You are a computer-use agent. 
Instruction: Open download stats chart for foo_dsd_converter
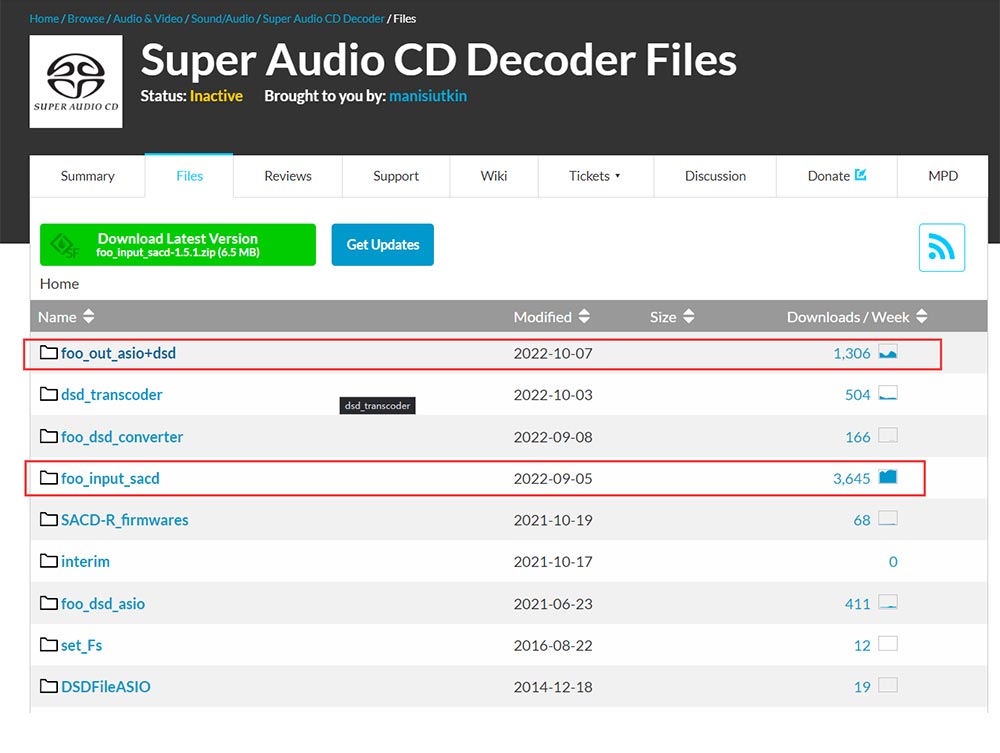[x=888, y=435]
